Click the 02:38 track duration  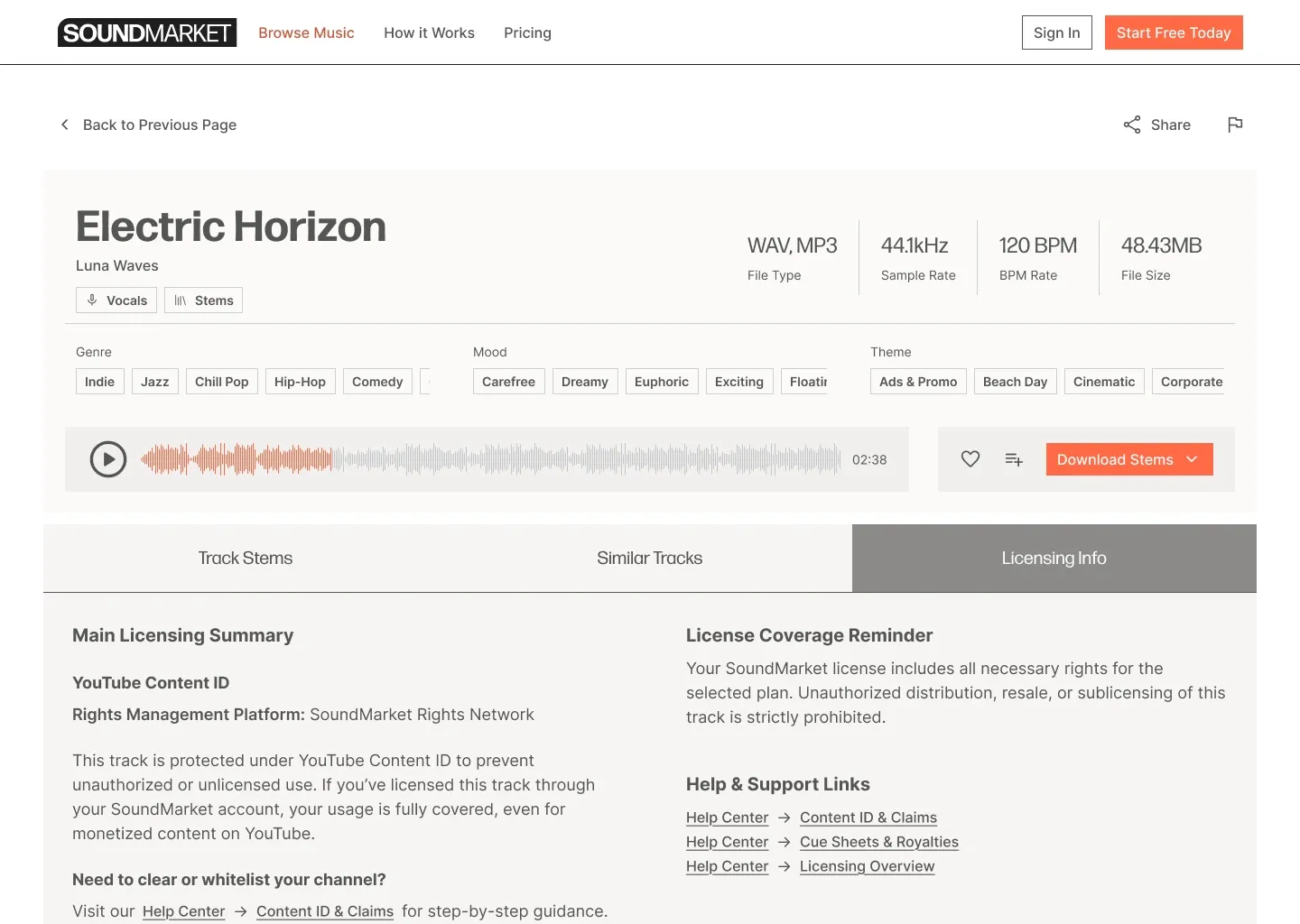point(869,459)
